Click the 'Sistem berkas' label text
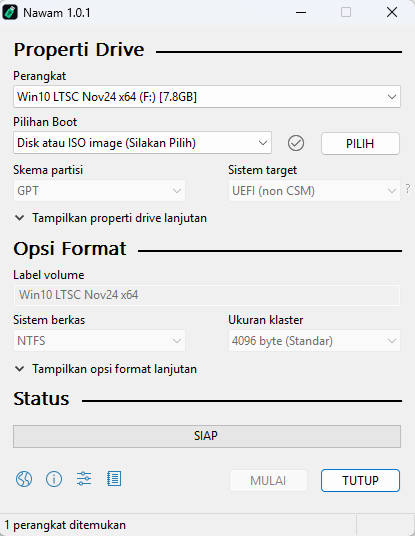This screenshot has width=415, height=536. pyautogui.click(x=49, y=320)
